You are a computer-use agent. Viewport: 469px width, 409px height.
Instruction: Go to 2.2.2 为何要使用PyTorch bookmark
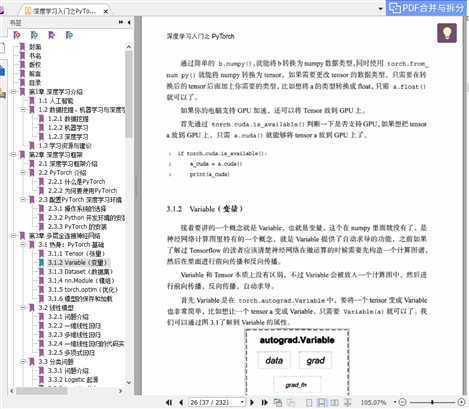tap(82, 191)
